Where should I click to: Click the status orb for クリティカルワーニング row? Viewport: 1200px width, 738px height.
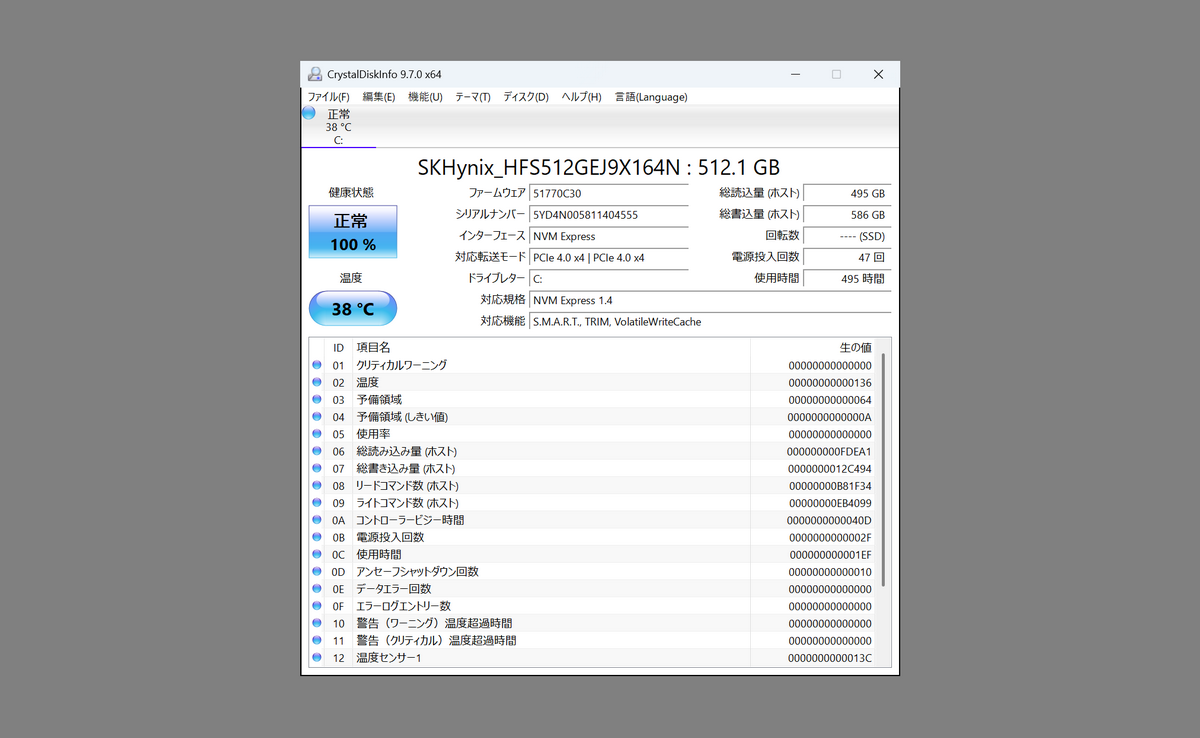coord(317,365)
